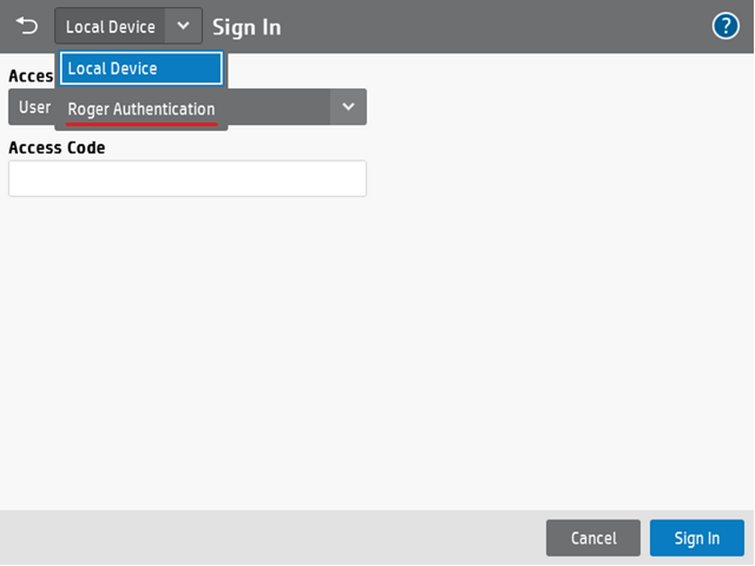
Task: Click the blue Sign In button
Action: (696, 538)
